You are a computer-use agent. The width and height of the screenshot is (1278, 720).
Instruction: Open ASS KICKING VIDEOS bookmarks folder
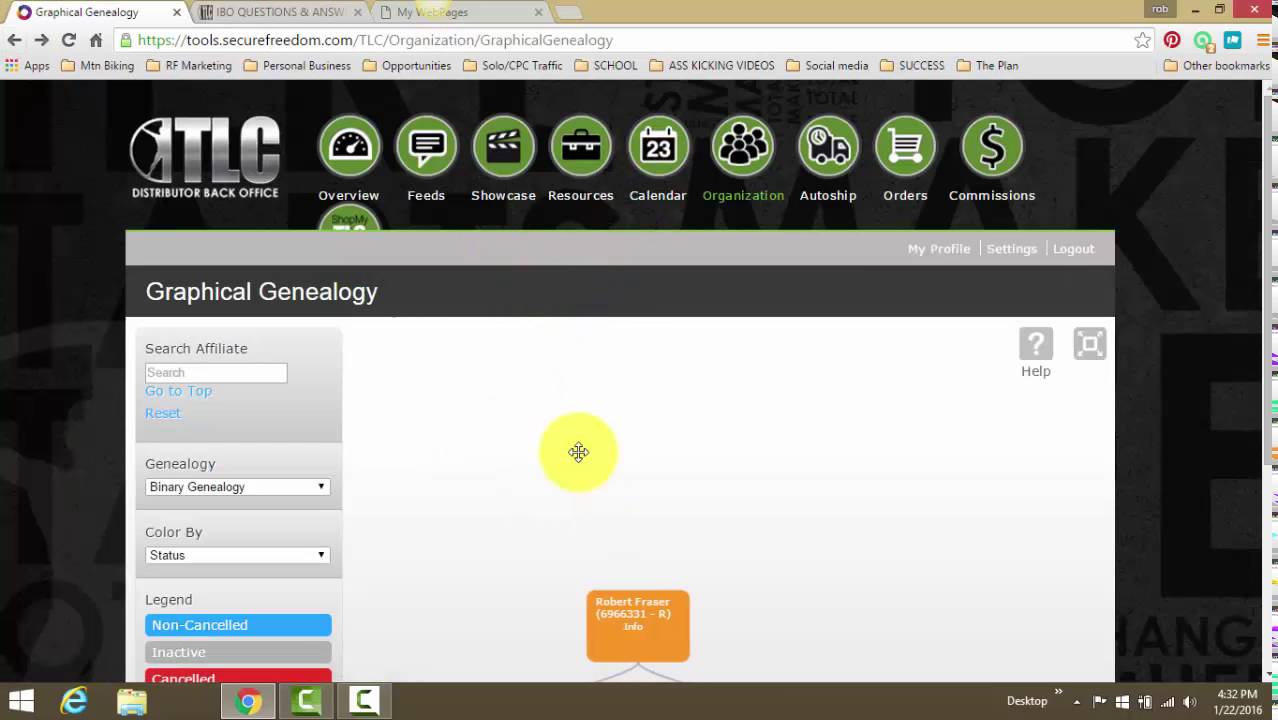712,66
